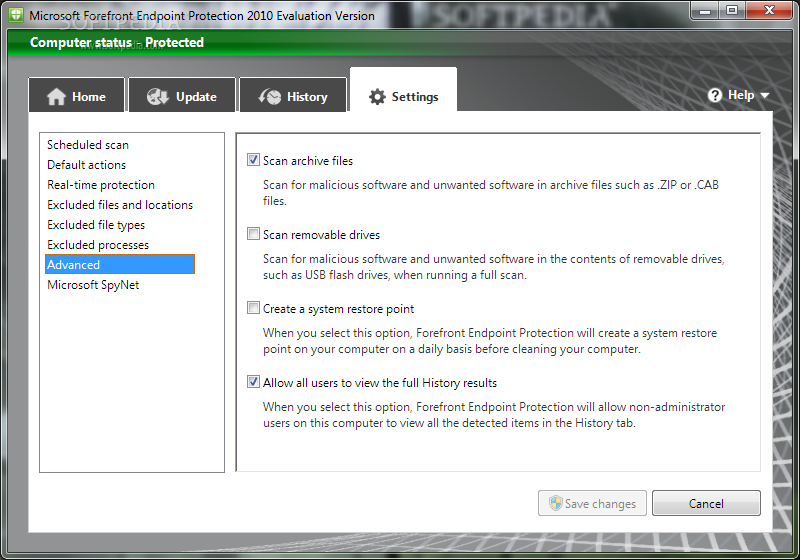Enable Create a system restore point

tap(253, 308)
